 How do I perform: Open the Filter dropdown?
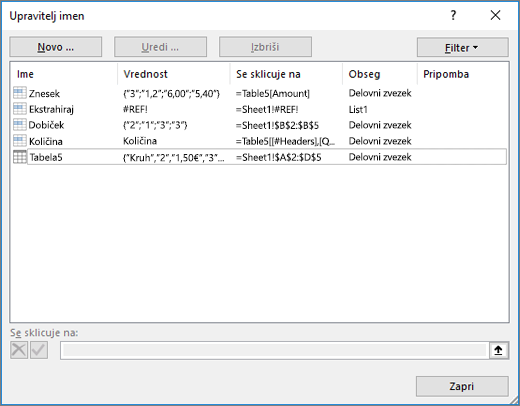463,47
